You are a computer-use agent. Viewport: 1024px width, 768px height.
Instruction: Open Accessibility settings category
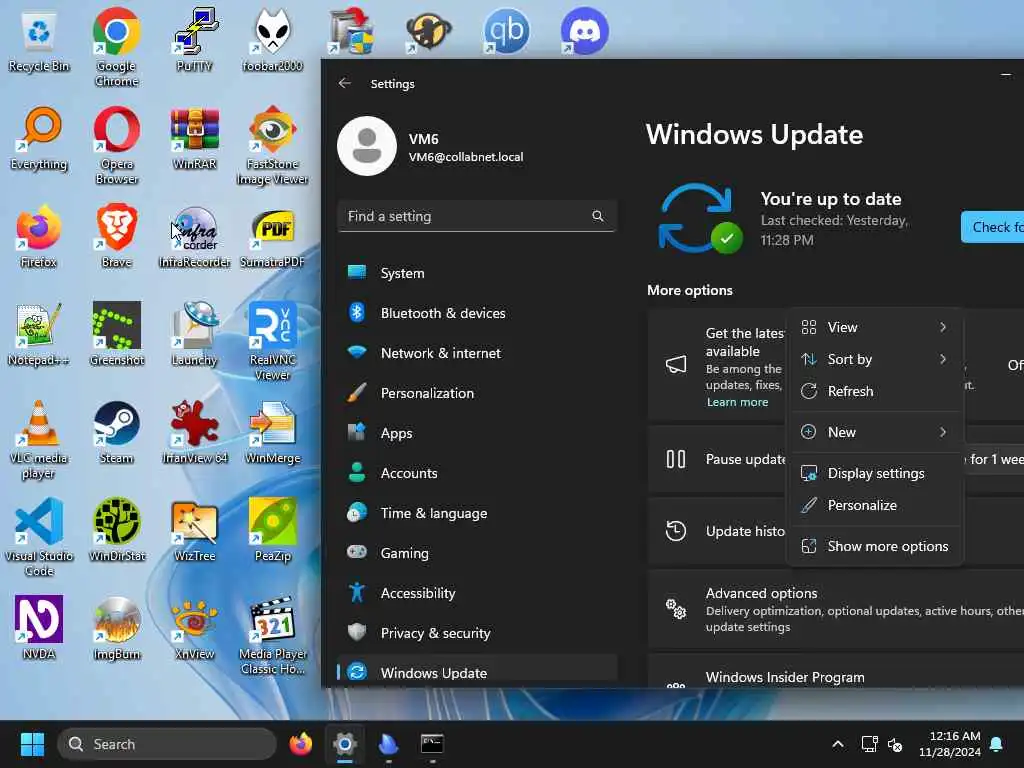[477, 593]
